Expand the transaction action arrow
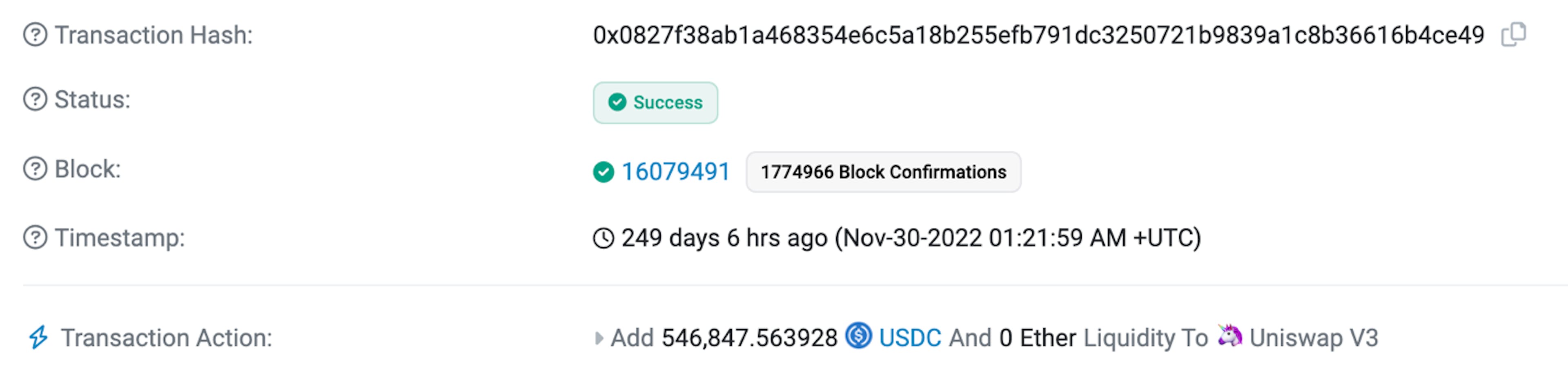 point(598,338)
